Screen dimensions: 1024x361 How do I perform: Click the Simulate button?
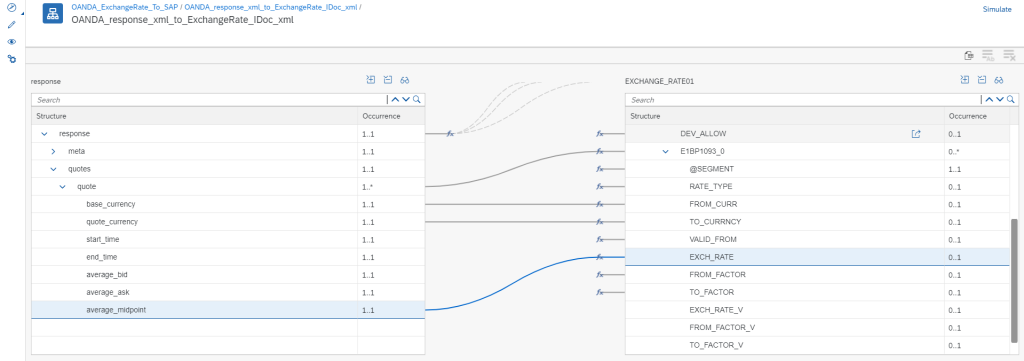coord(997,9)
